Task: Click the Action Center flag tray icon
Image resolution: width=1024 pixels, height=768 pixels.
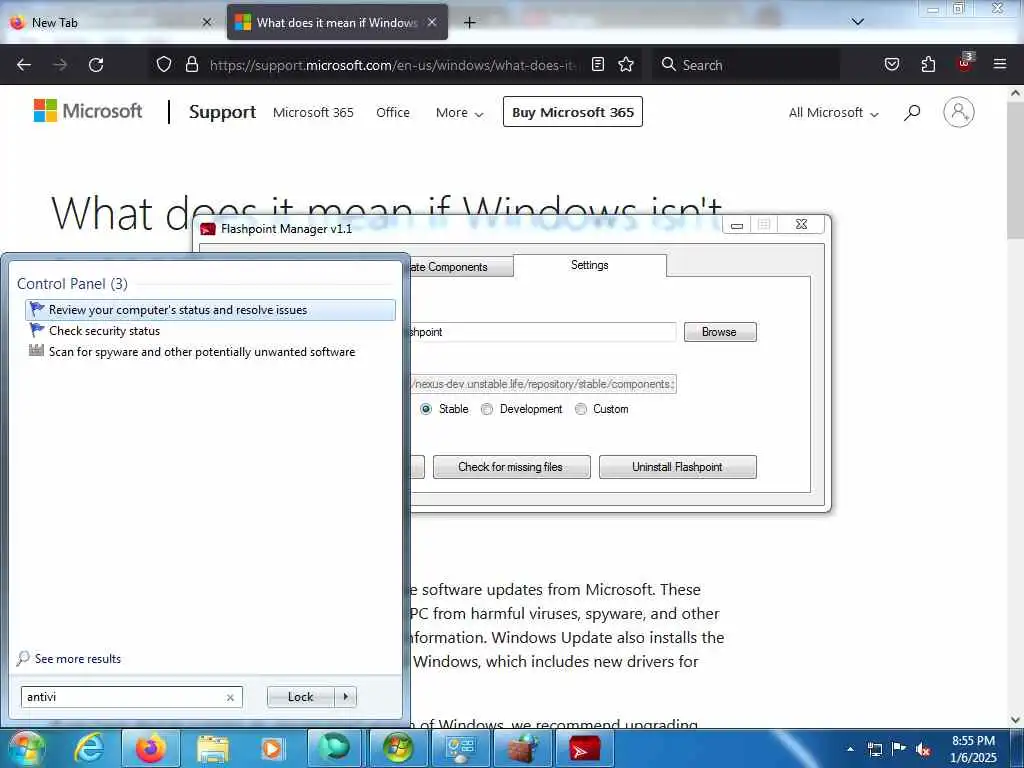Action: tap(899, 748)
